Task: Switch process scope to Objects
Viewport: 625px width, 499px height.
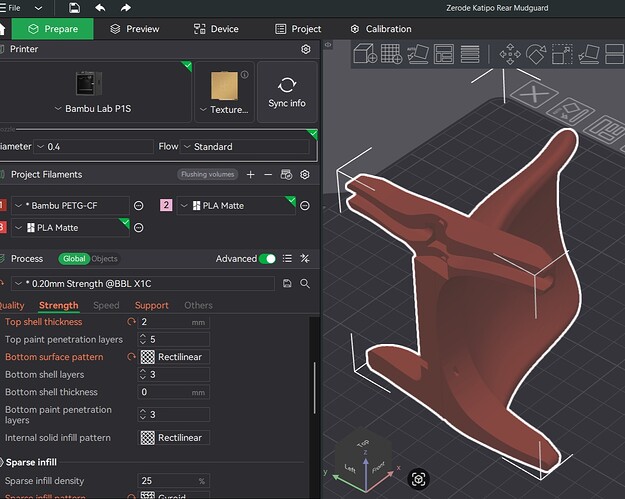Action: 104,259
